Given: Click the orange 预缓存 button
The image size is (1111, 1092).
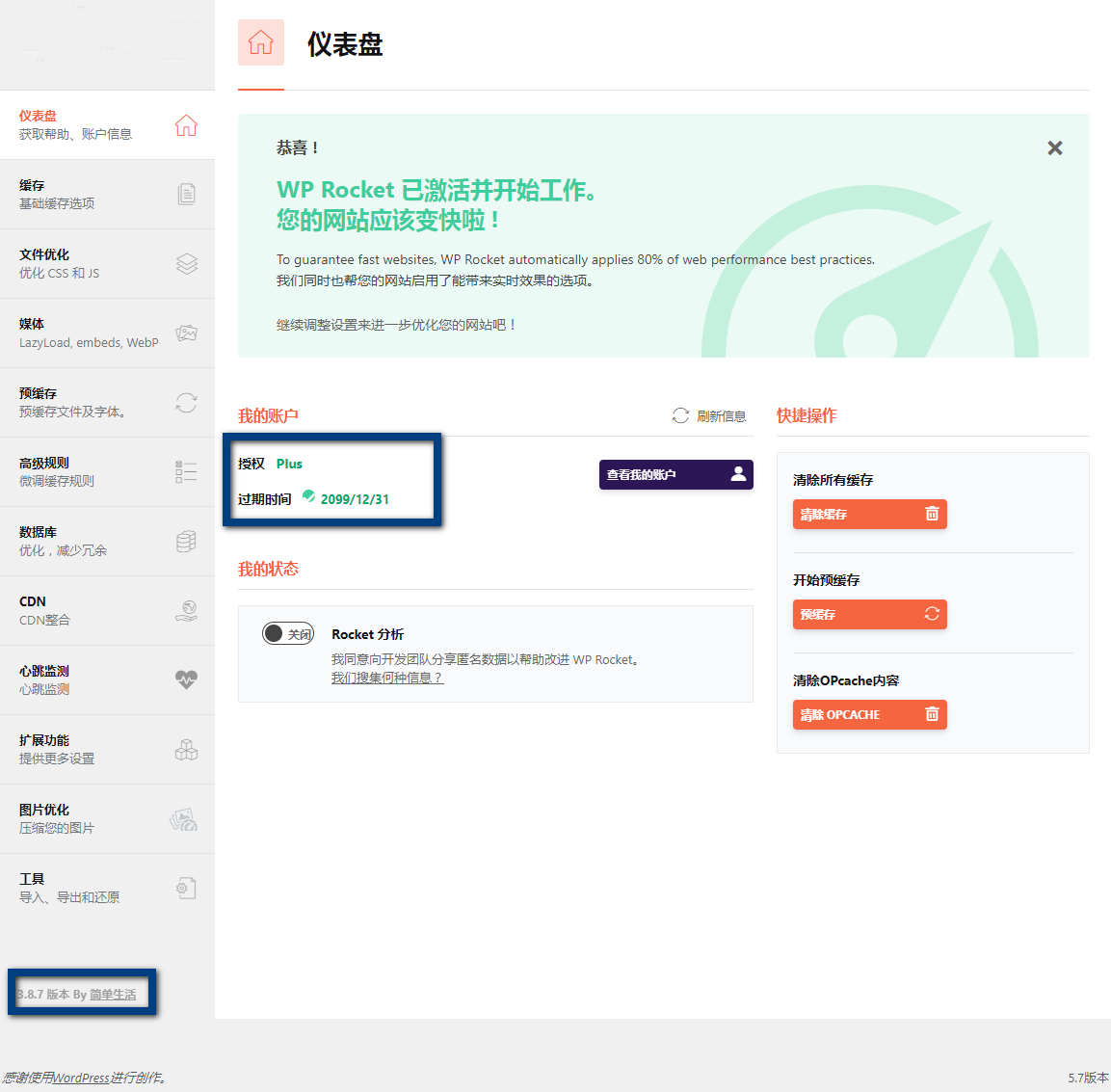Looking at the screenshot, I should coord(869,614).
